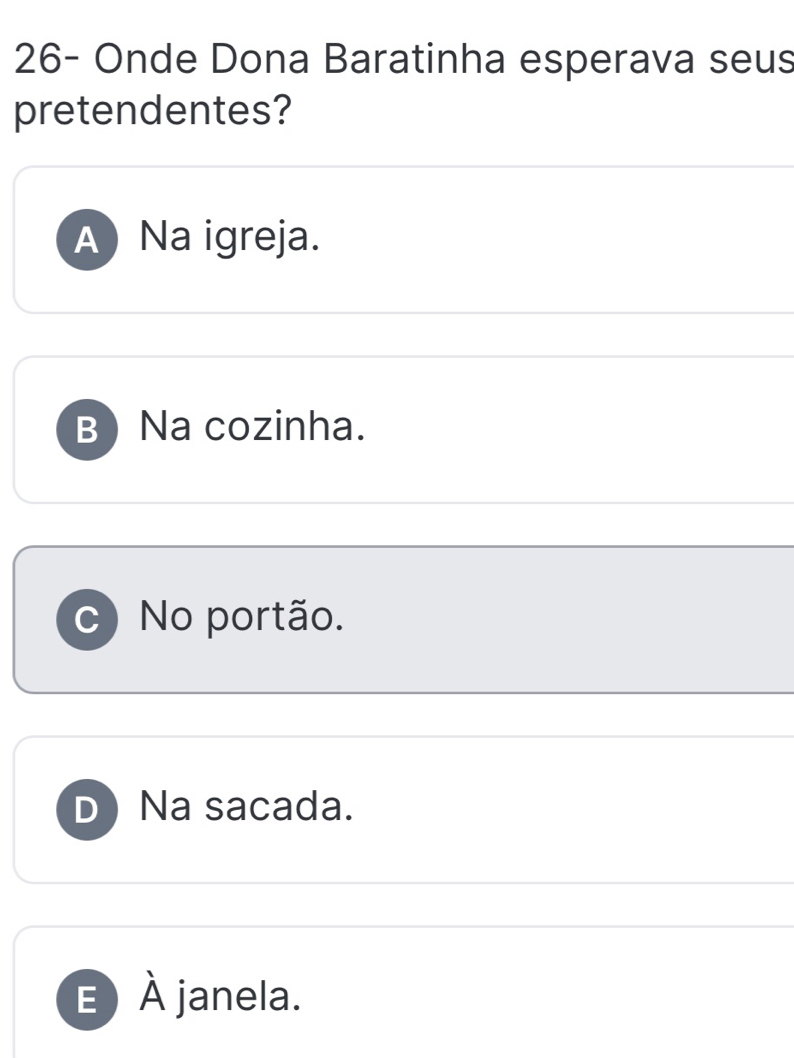Viewport: 794px width, 1058px height.
Task: Select the answer text 'Na sacada.'
Action: pyautogui.click(x=247, y=806)
